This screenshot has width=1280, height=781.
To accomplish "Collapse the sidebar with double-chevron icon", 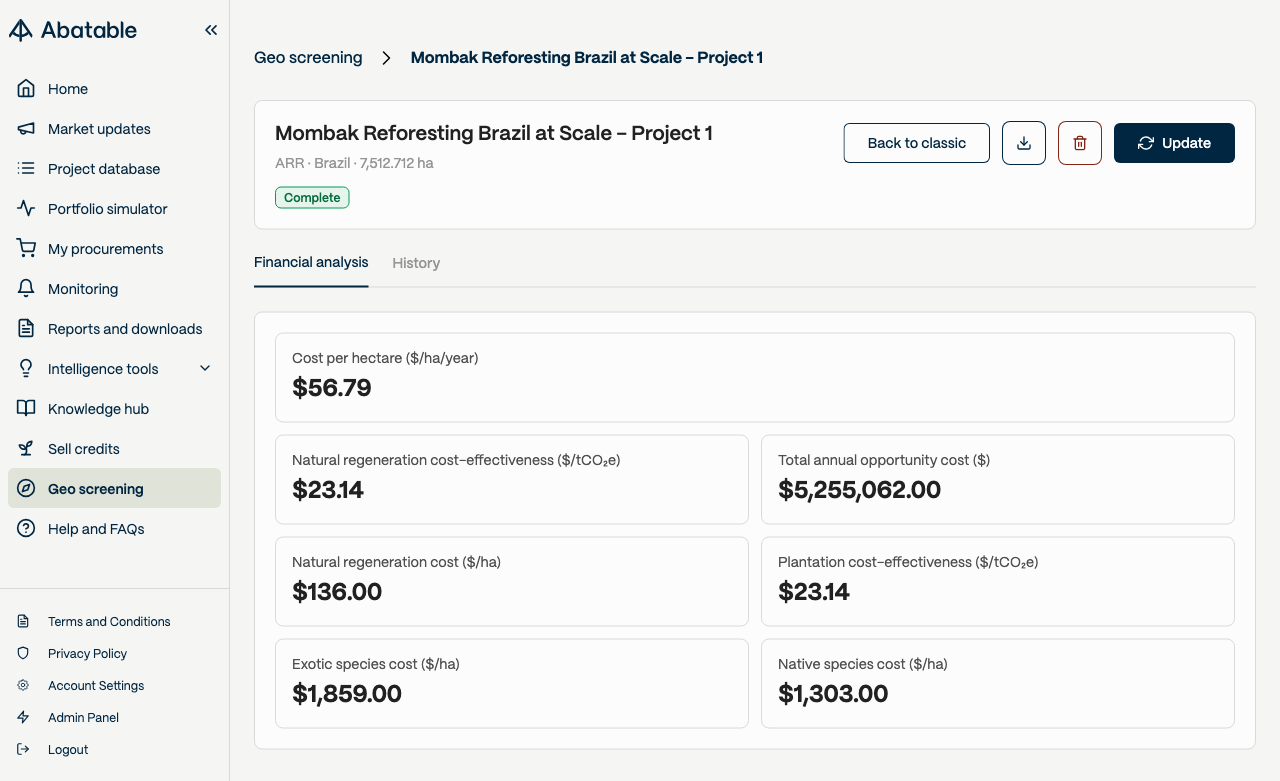I will 211,30.
